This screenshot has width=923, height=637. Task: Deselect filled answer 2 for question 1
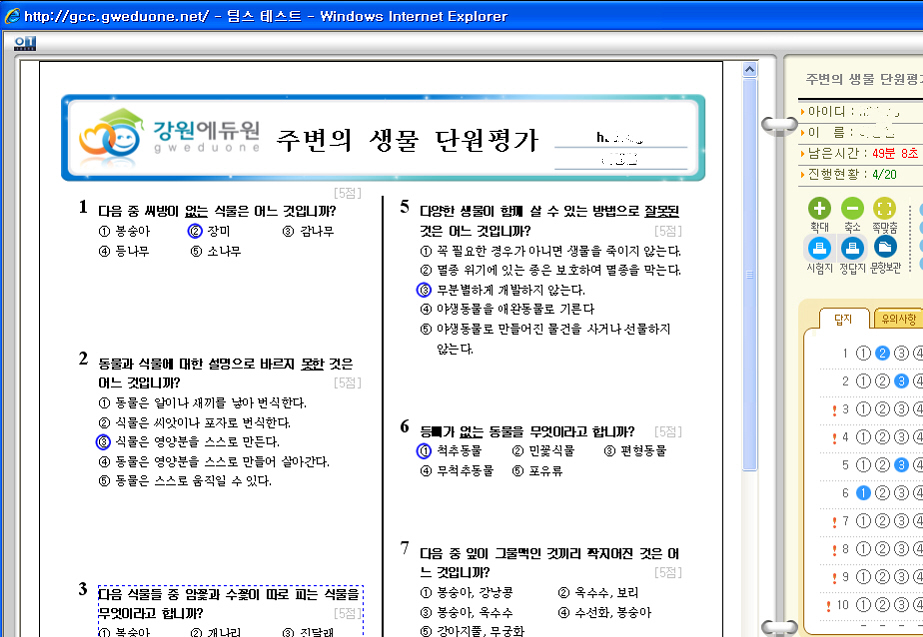tap(882, 353)
